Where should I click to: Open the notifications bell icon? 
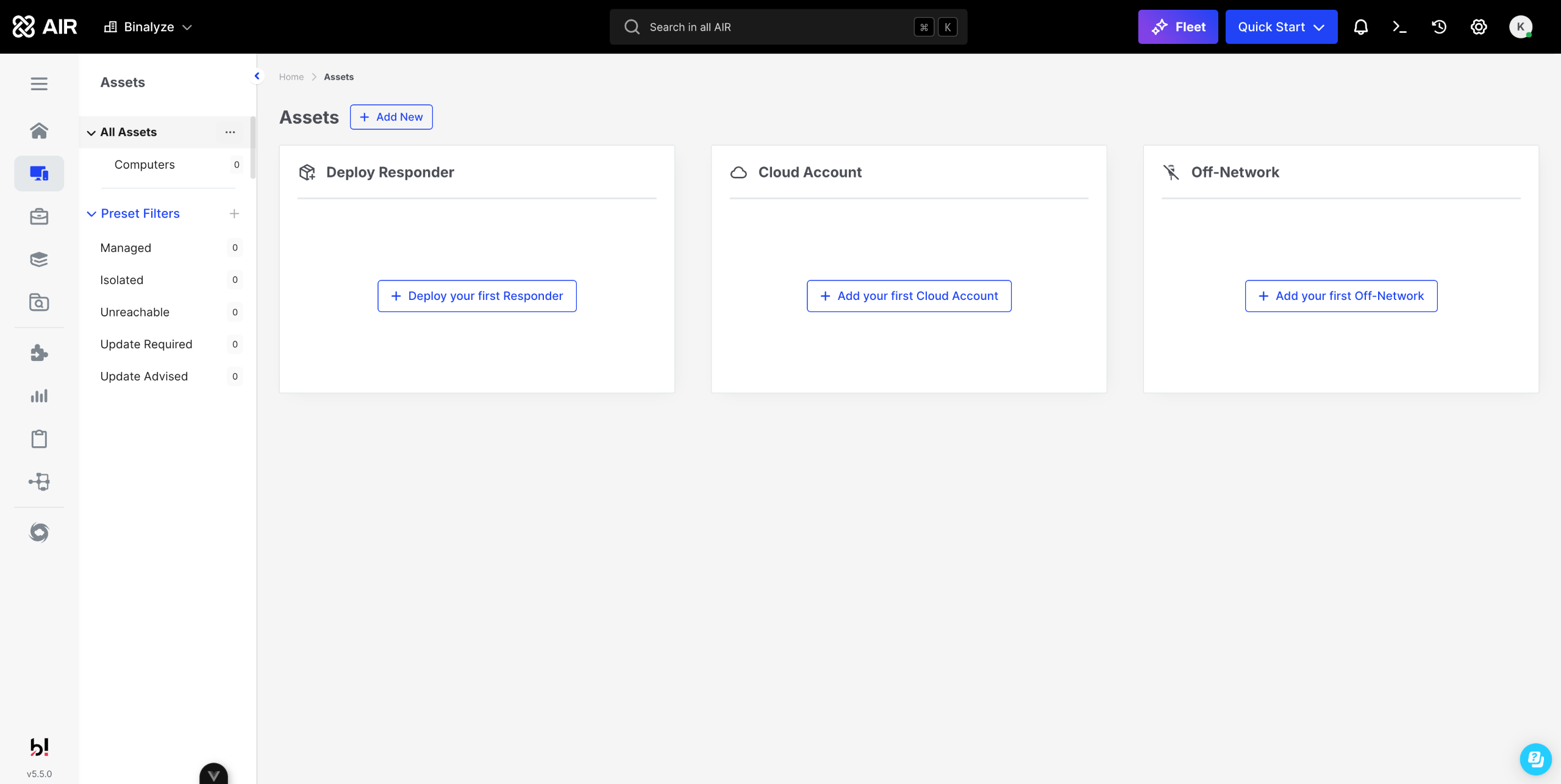pyautogui.click(x=1360, y=27)
